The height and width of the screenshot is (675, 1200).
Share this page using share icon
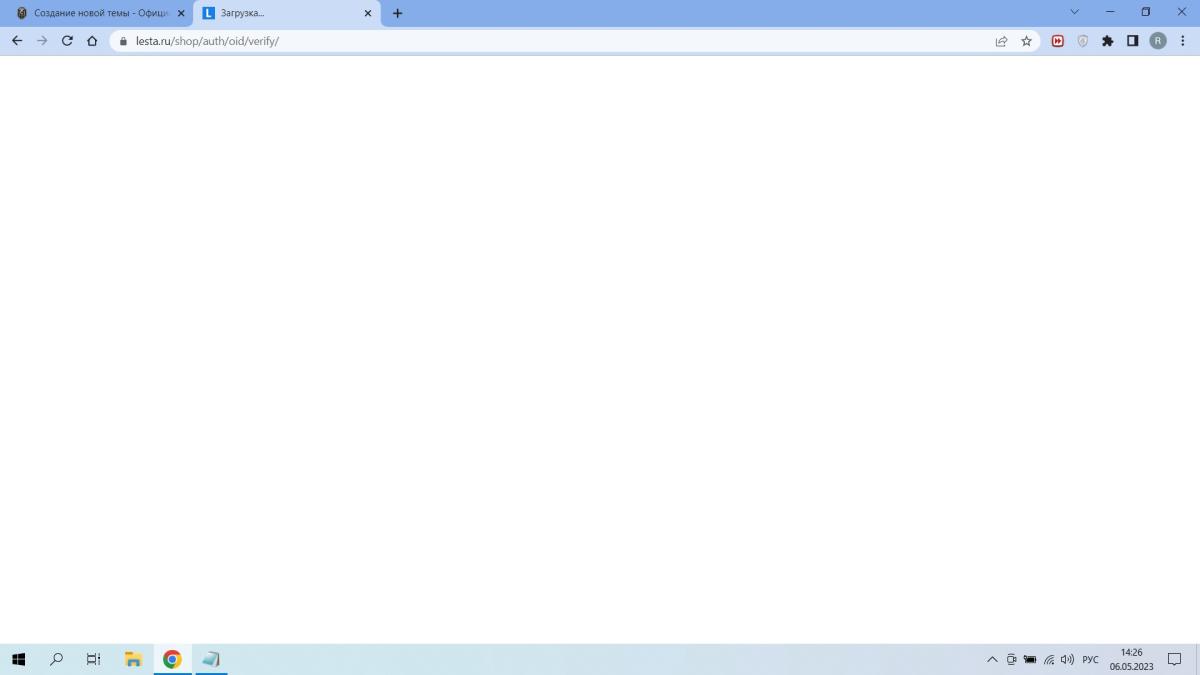[1001, 41]
